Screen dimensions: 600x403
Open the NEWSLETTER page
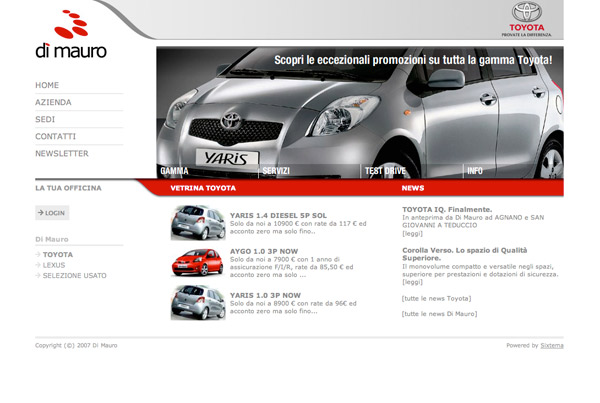pos(62,153)
